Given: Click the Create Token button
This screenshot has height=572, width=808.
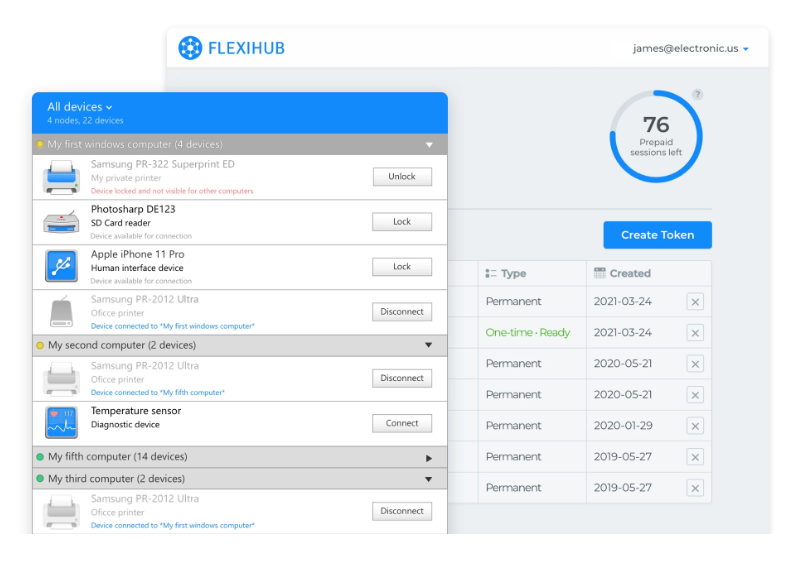Looking at the screenshot, I should click(x=657, y=235).
